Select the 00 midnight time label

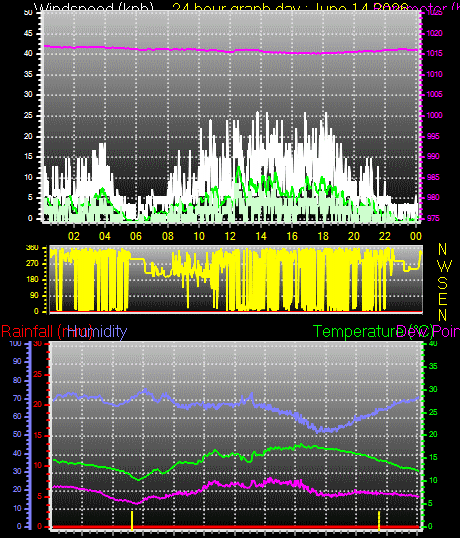pyautogui.click(x=416, y=236)
